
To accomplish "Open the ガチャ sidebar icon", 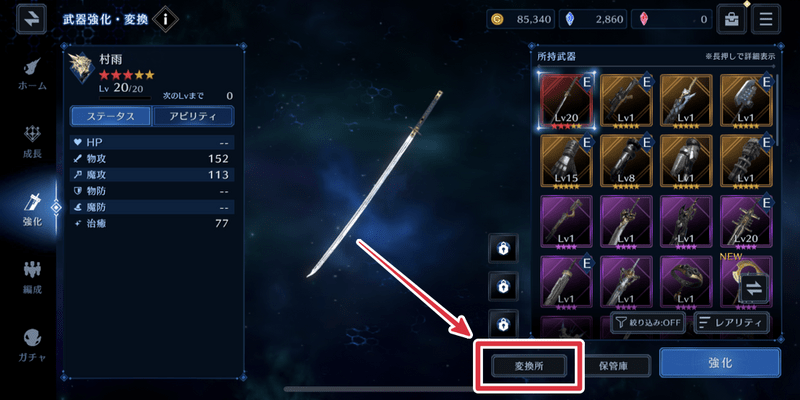I will [x=32, y=345].
